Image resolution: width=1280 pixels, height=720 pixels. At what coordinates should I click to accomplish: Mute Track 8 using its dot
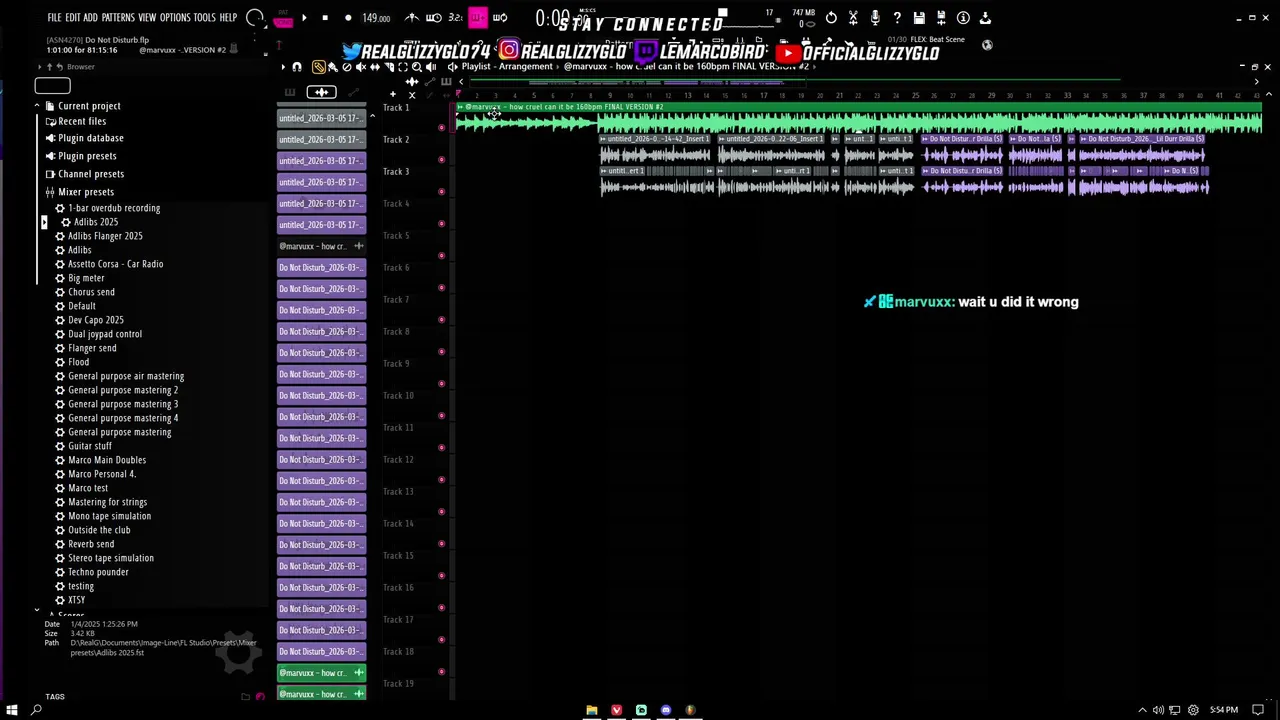tap(442, 351)
